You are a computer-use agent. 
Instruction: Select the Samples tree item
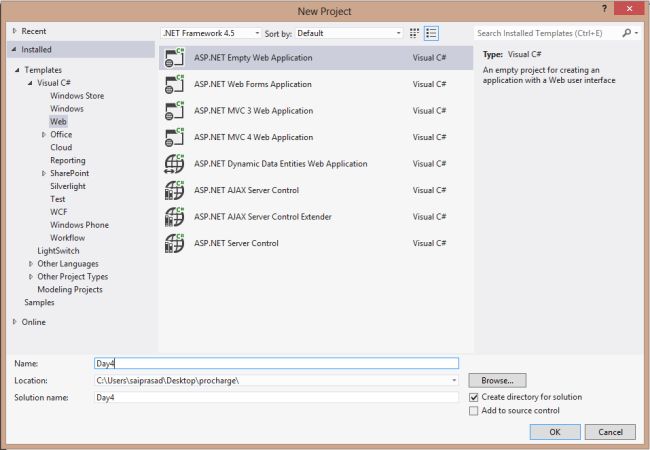click(39, 302)
